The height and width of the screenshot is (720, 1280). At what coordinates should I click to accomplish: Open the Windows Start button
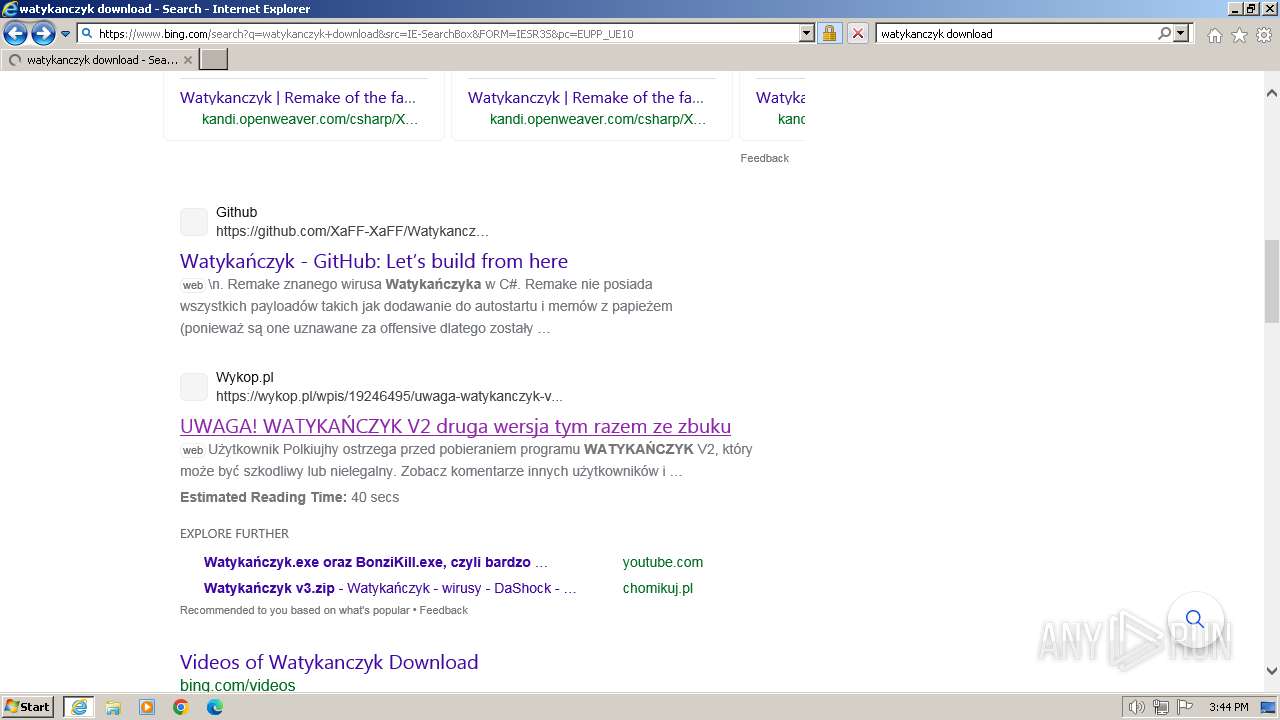pyautogui.click(x=28, y=707)
